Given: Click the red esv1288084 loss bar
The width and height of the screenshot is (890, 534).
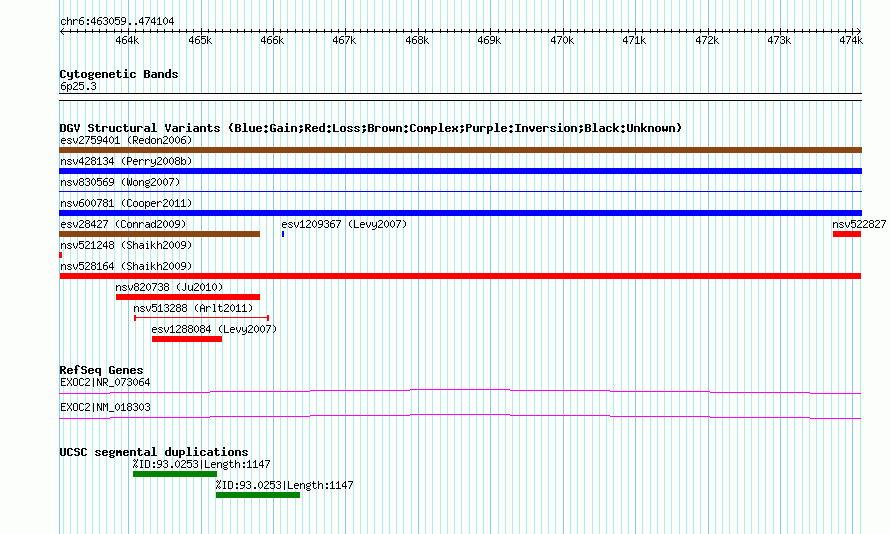Looking at the screenshot, I should coord(187,339).
